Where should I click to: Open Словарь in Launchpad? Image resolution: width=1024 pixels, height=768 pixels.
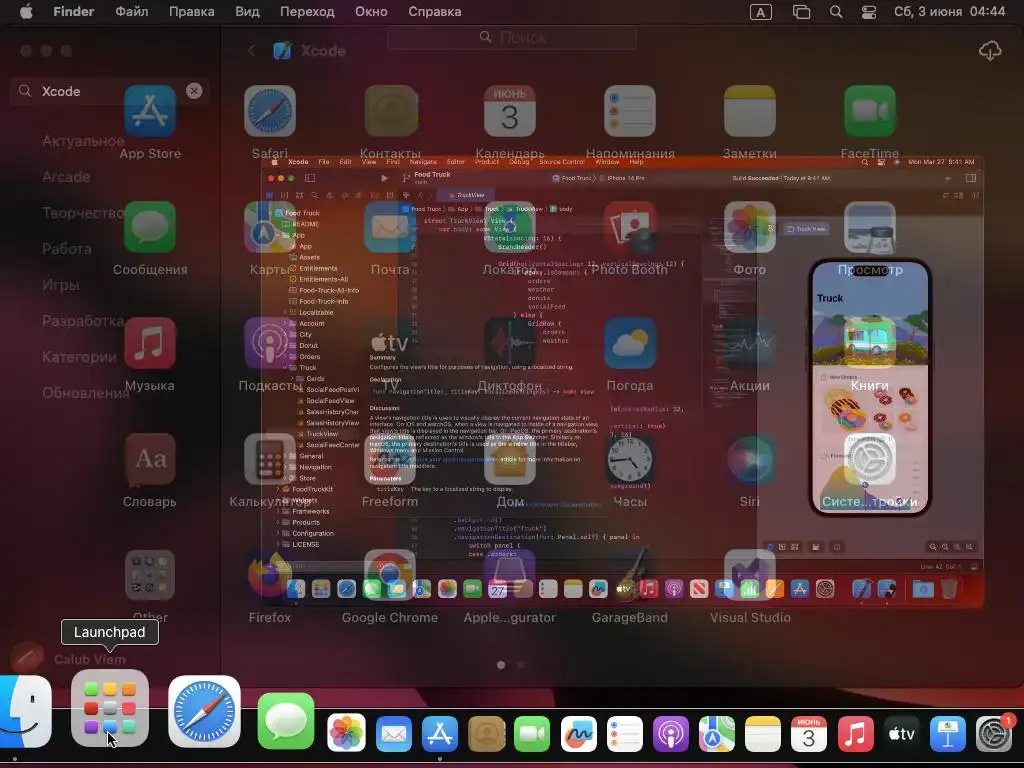(x=150, y=459)
